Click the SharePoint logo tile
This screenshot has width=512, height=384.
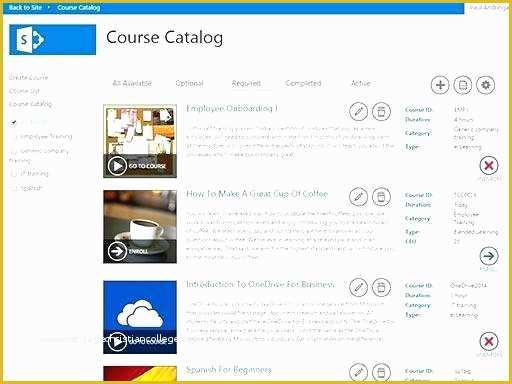coord(53,40)
